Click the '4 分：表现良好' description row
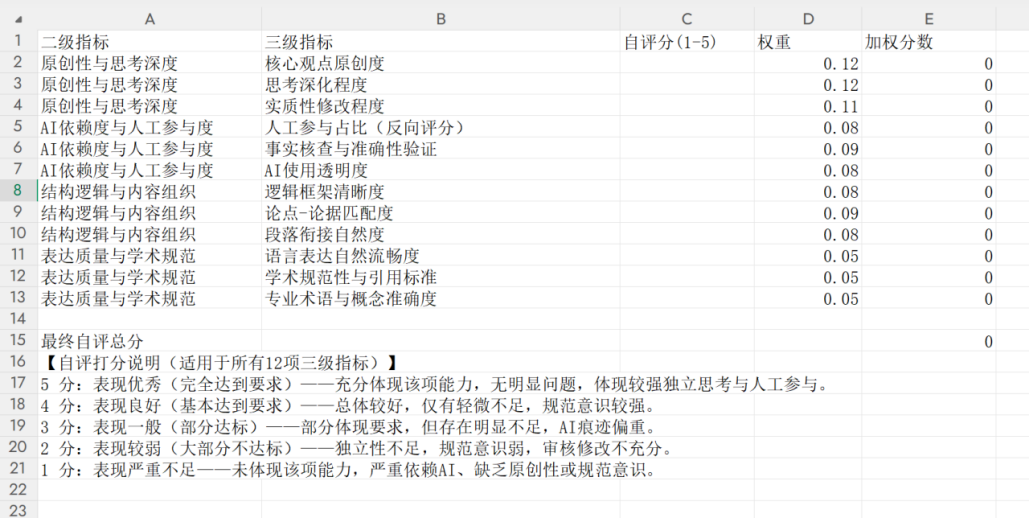Screen dimensions: 1030x519 click(347, 405)
